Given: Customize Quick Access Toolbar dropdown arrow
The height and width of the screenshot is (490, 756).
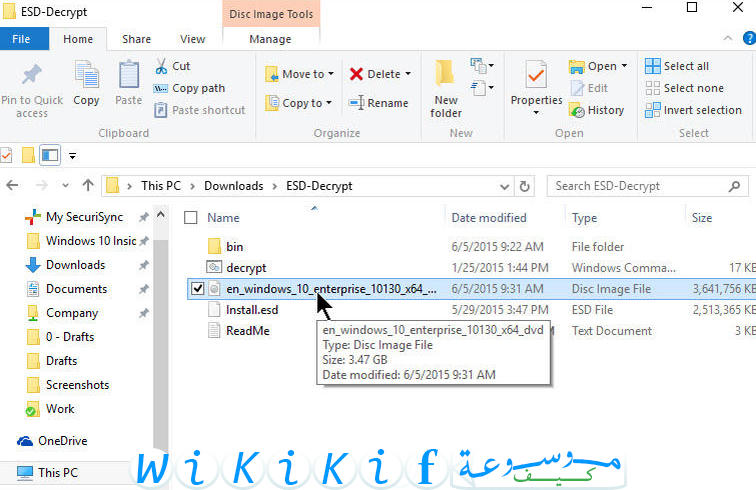Looking at the screenshot, I should (72, 156).
